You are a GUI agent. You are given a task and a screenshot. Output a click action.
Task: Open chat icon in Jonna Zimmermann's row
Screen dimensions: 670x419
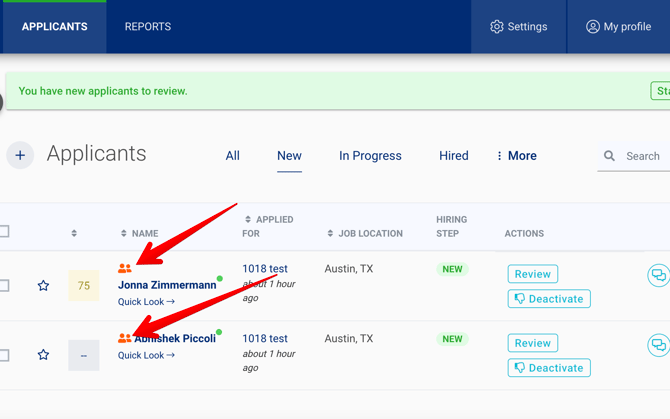point(658,275)
